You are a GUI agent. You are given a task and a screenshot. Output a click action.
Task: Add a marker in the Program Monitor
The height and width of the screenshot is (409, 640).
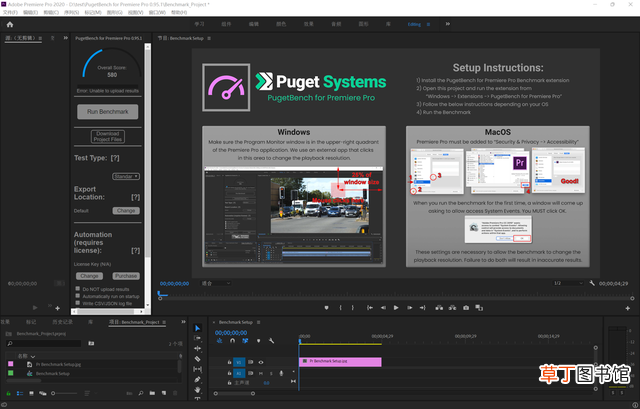pos(327,308)
